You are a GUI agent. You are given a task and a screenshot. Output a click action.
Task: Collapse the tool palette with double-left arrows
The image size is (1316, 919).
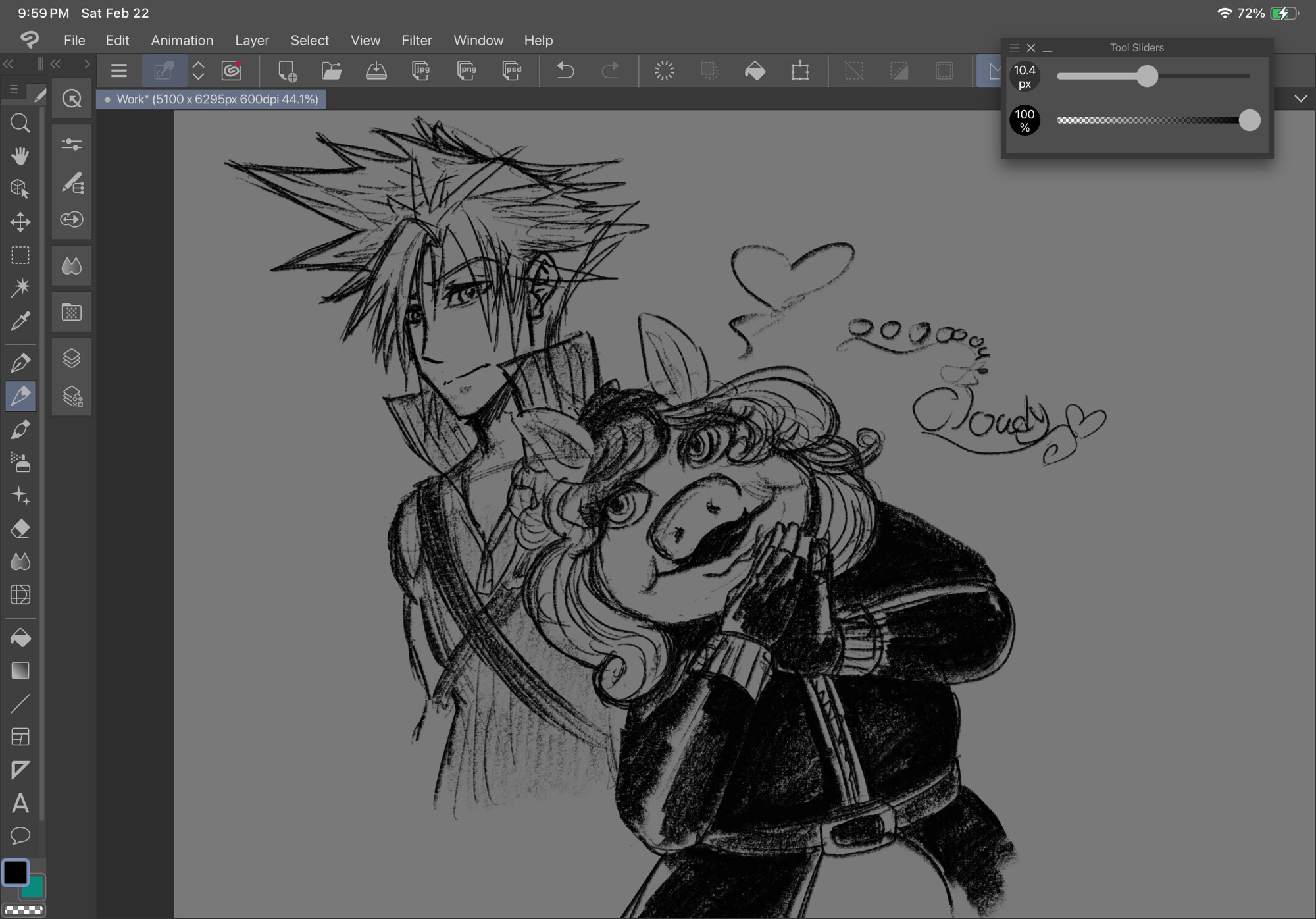9,64
